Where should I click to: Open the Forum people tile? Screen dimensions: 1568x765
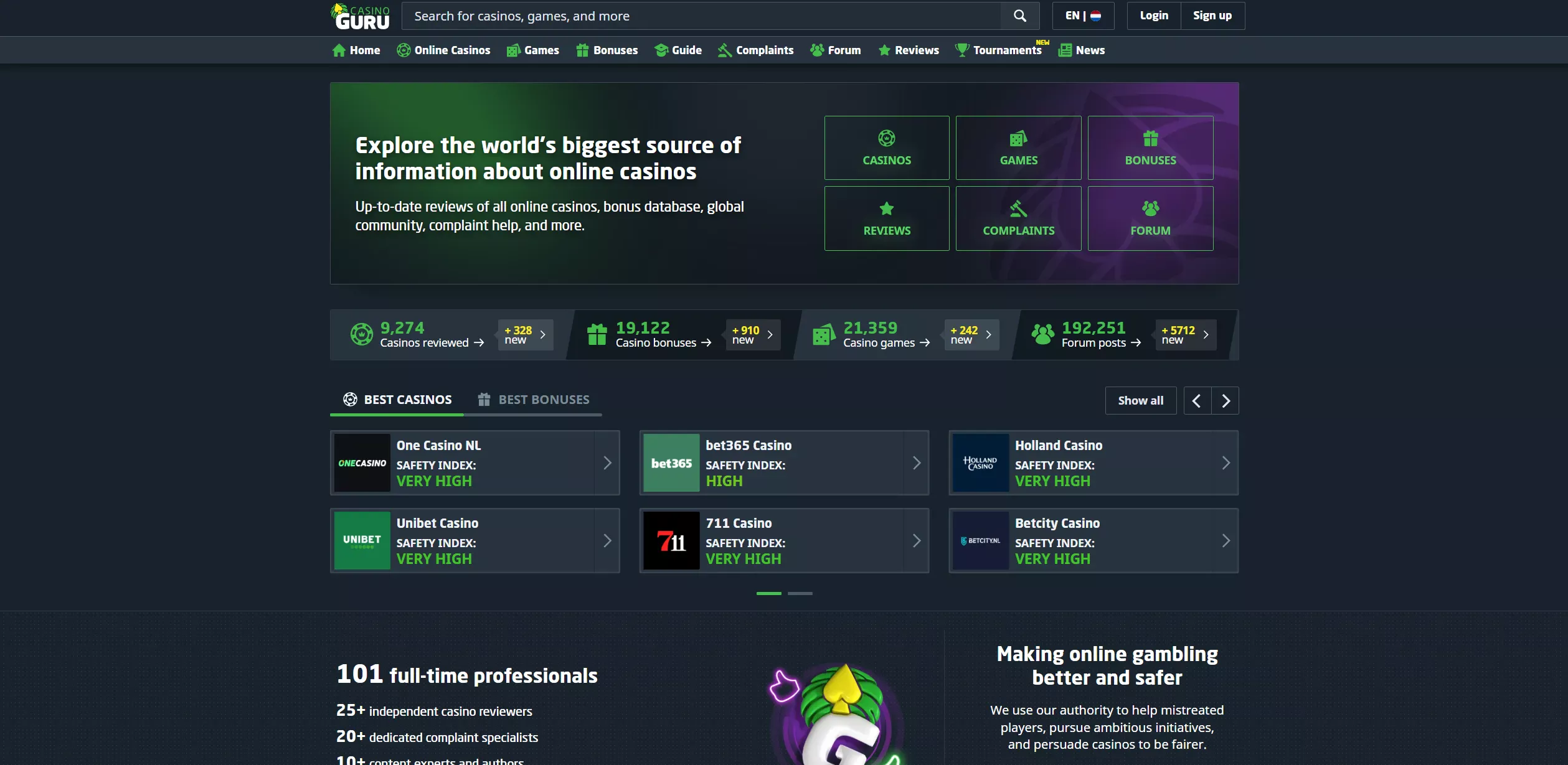[x=1150, y=218]
